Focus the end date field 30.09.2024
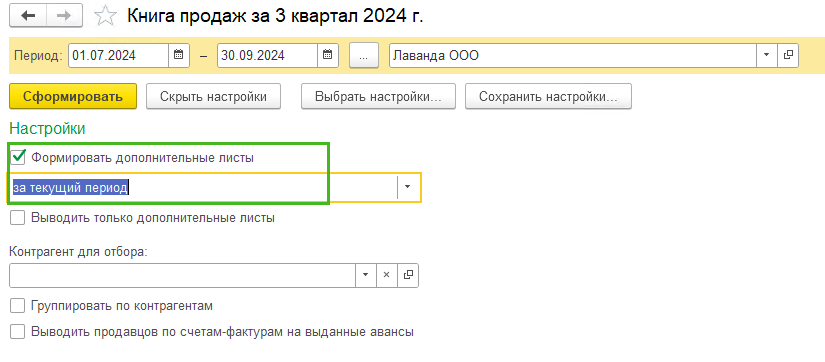Screen dimensions: 825x362 pos(267,55)
